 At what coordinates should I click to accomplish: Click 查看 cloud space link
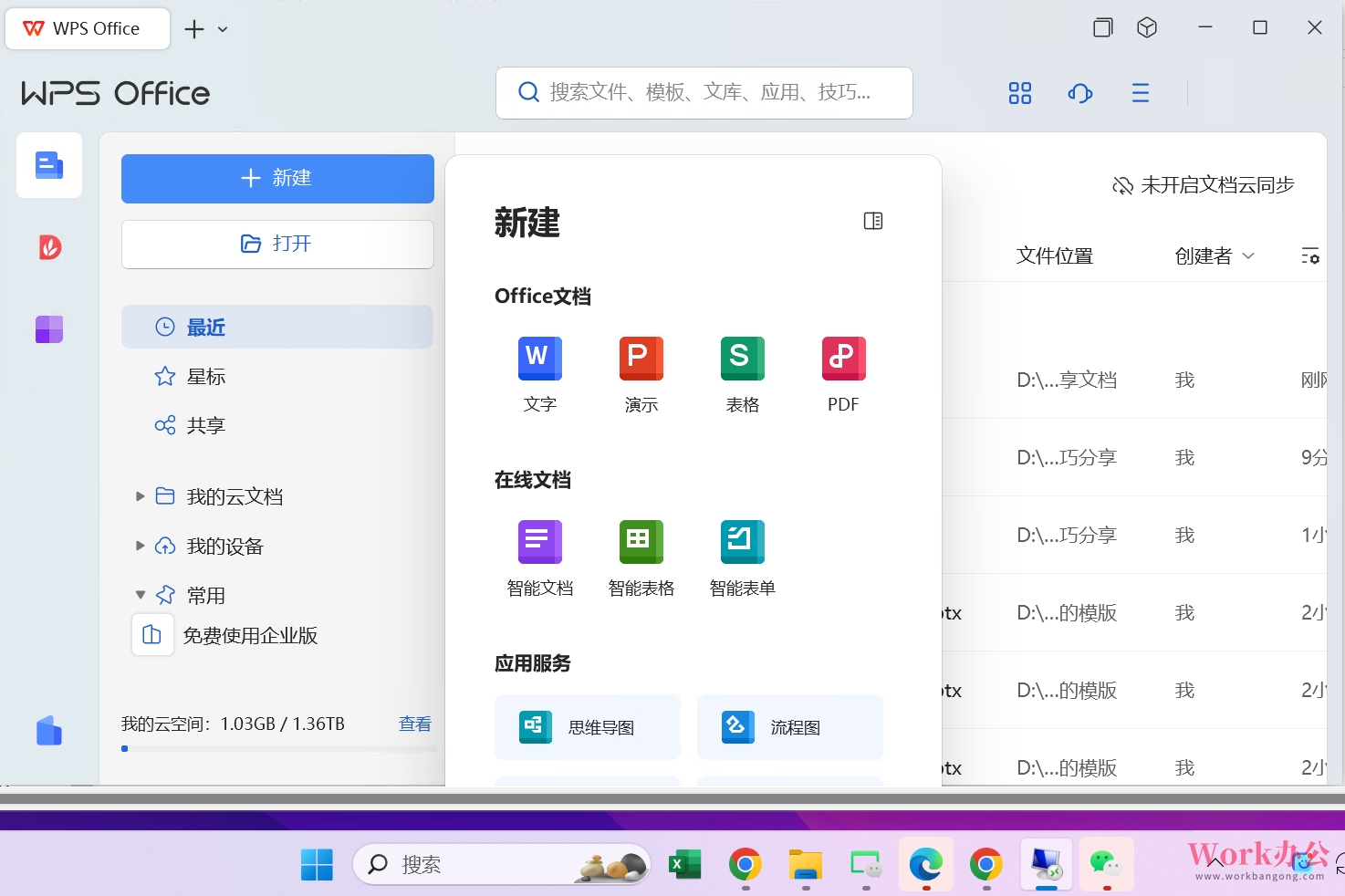(415, 724)
